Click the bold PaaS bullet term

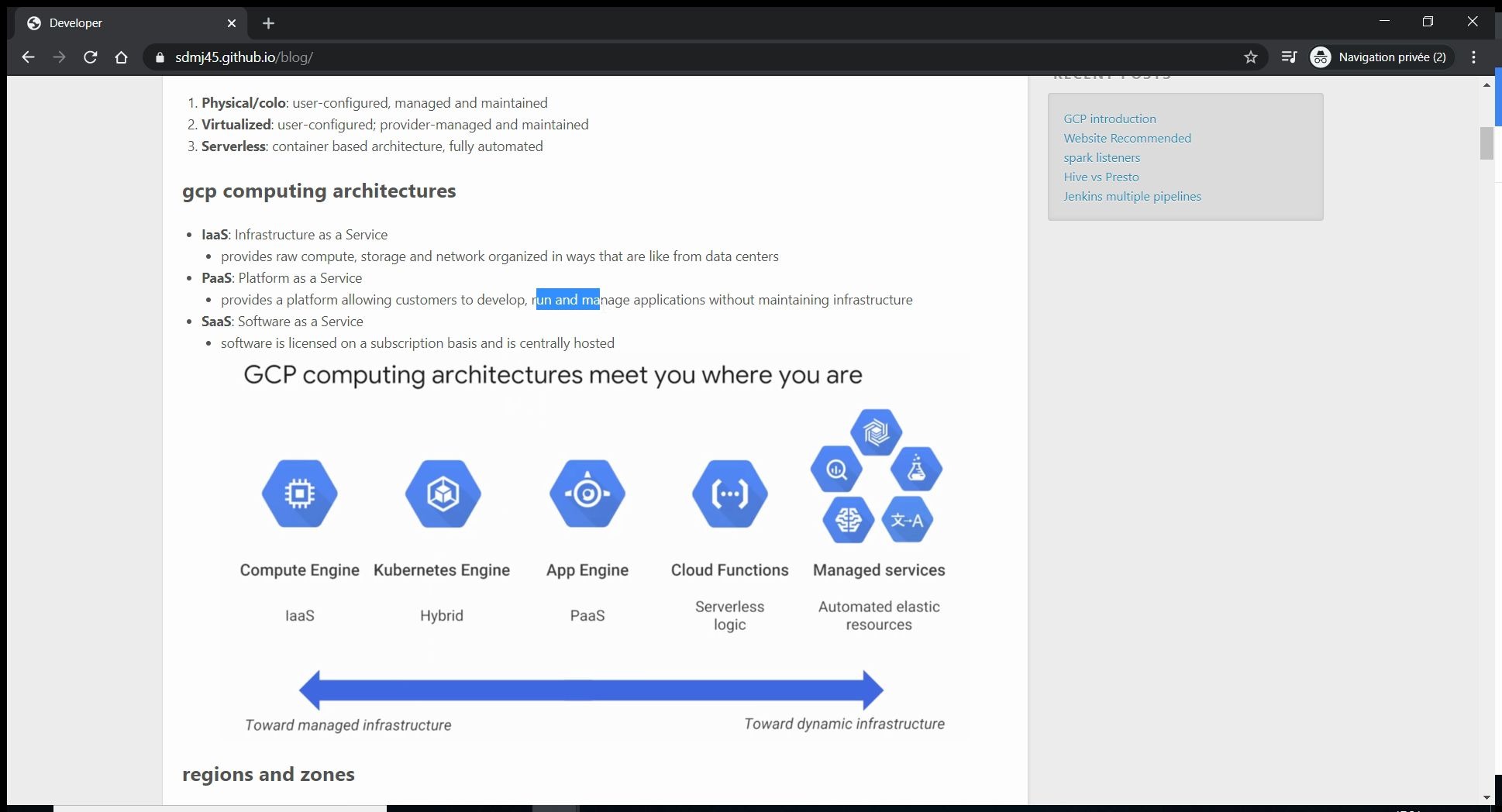(216, 277)
